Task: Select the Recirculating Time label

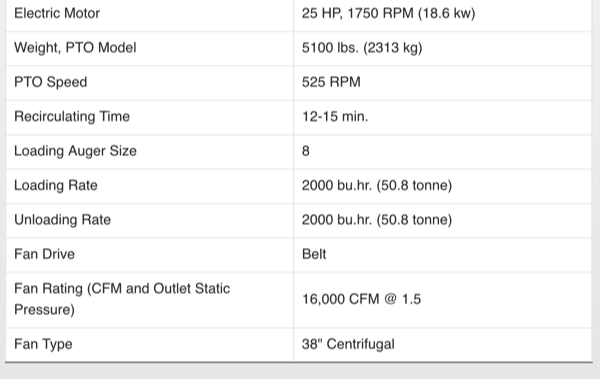Action: [72, 116]
